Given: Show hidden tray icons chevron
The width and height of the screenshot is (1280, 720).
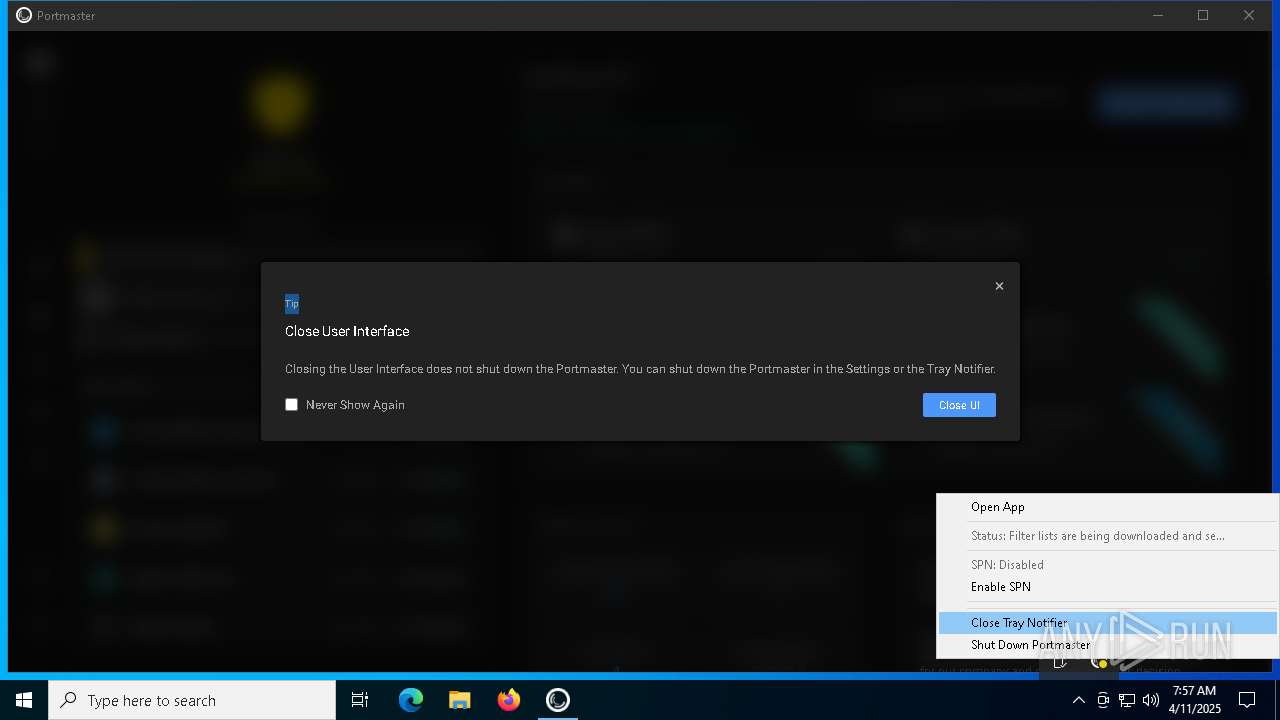Looking at the screenshot, I should (x=1078, y=700).
